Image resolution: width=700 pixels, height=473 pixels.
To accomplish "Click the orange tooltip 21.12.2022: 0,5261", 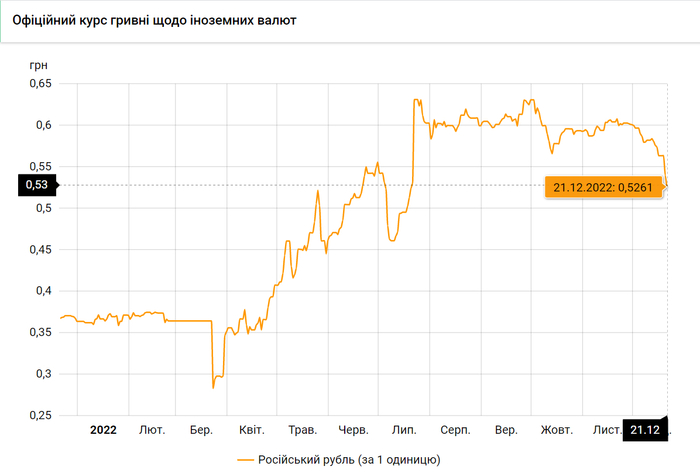I will [x=605, y=187].
